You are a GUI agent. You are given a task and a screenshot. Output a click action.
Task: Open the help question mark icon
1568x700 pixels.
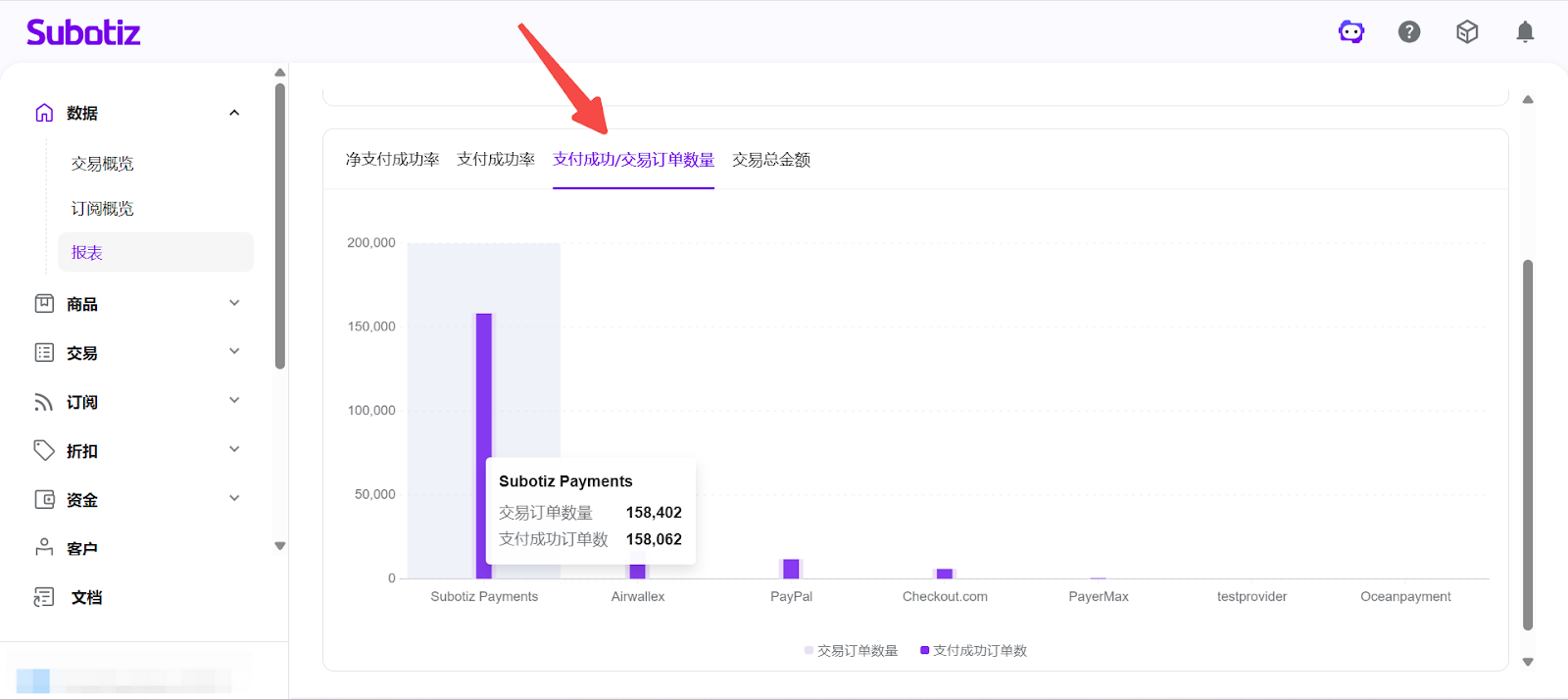point(1409,32)
